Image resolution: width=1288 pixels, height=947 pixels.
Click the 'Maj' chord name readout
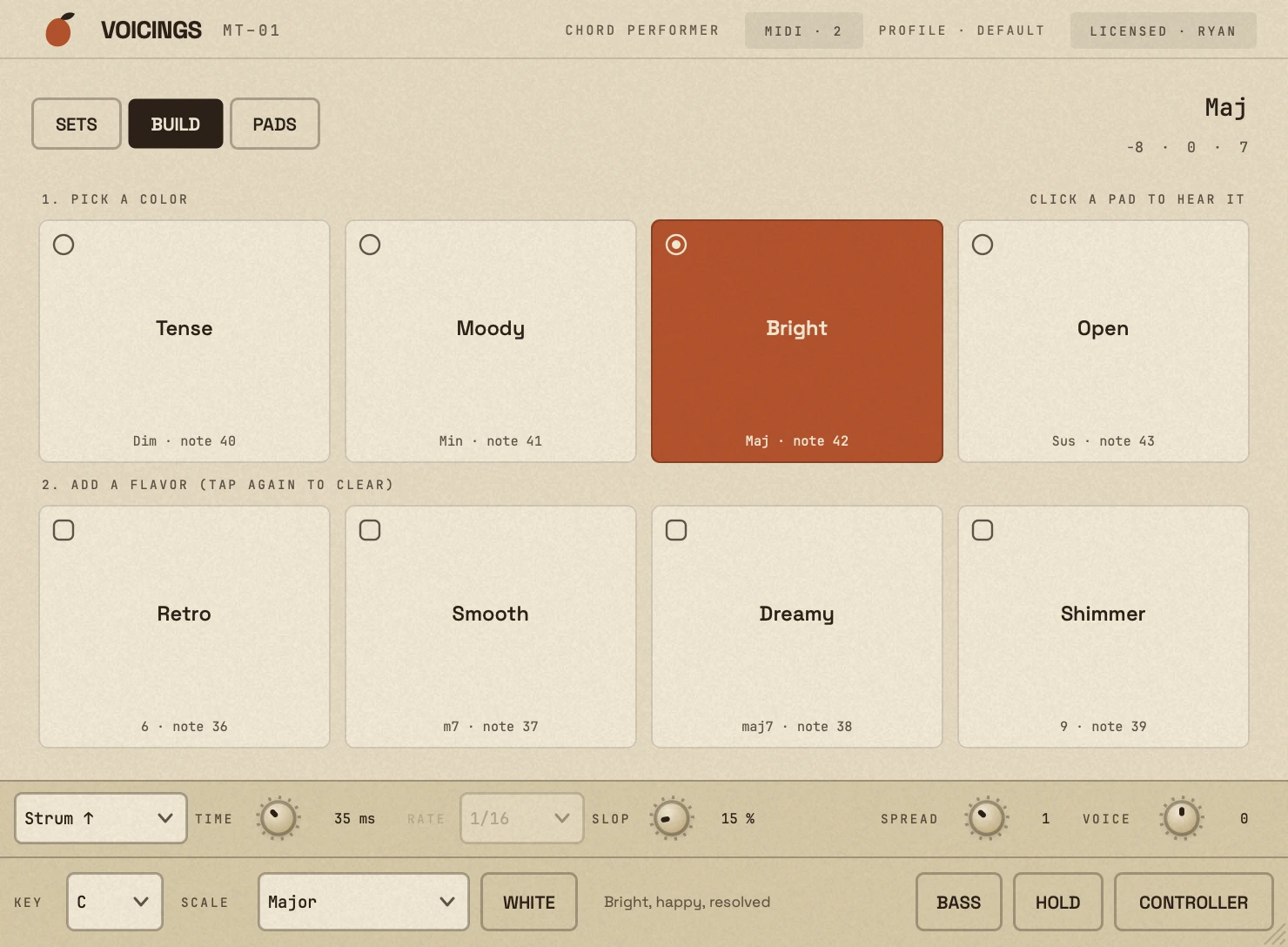pyautogui.click(x=1226, y=108)
